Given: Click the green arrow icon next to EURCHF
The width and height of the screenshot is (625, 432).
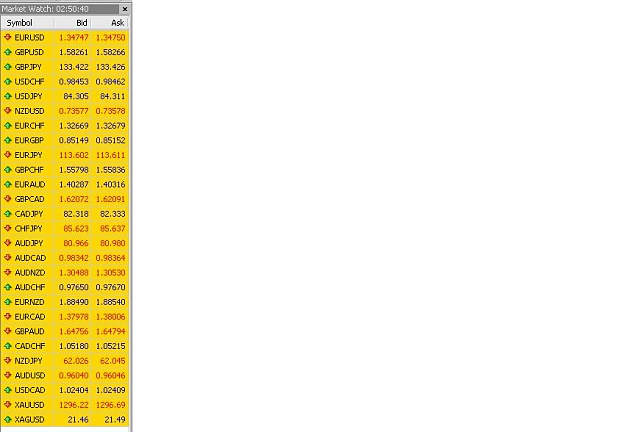Looking at the screenshot, I should (x=8, y=126).
